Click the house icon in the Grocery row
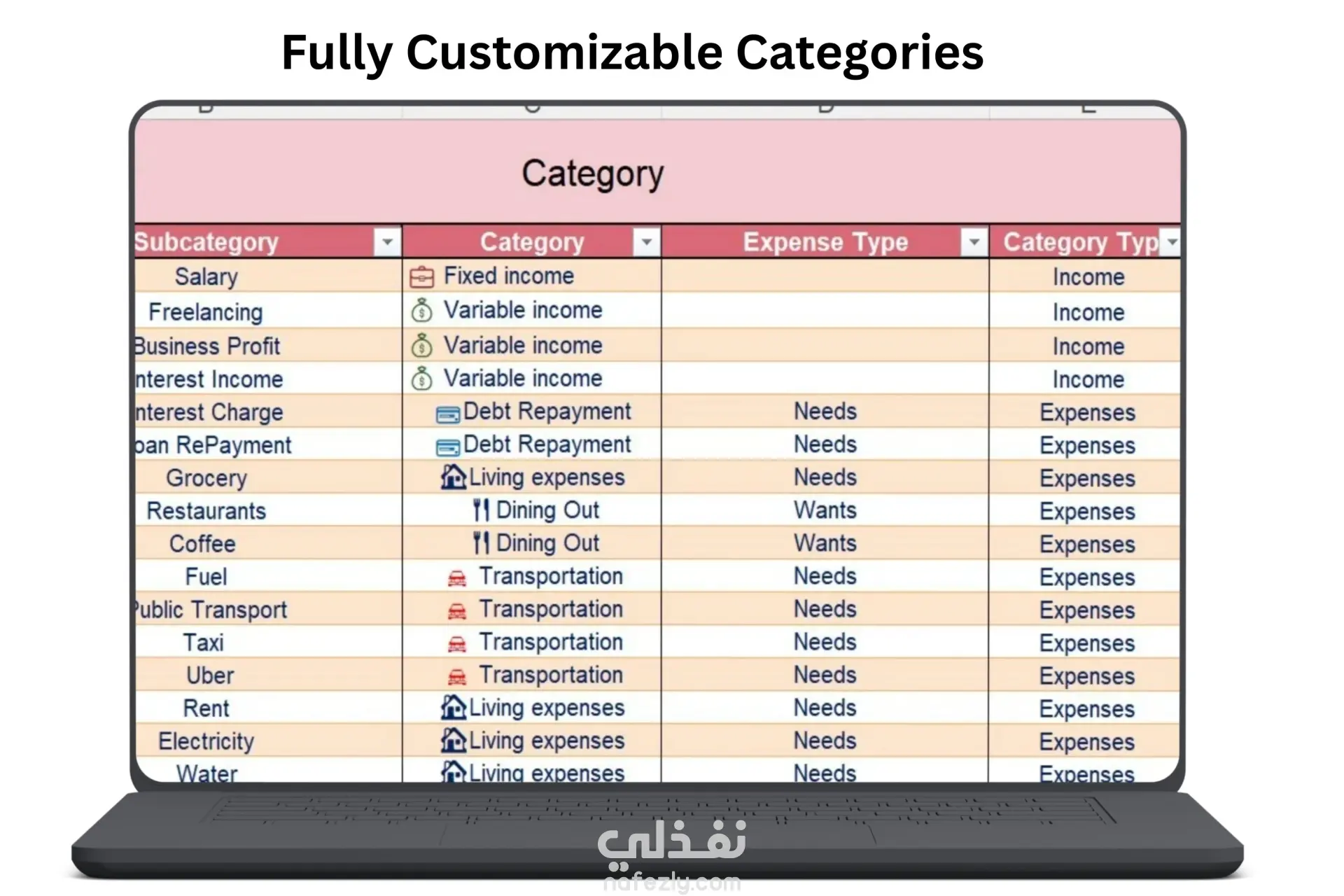Image resolution: width=1344 pixels, height=896 pixels. [x=453, y=477]
